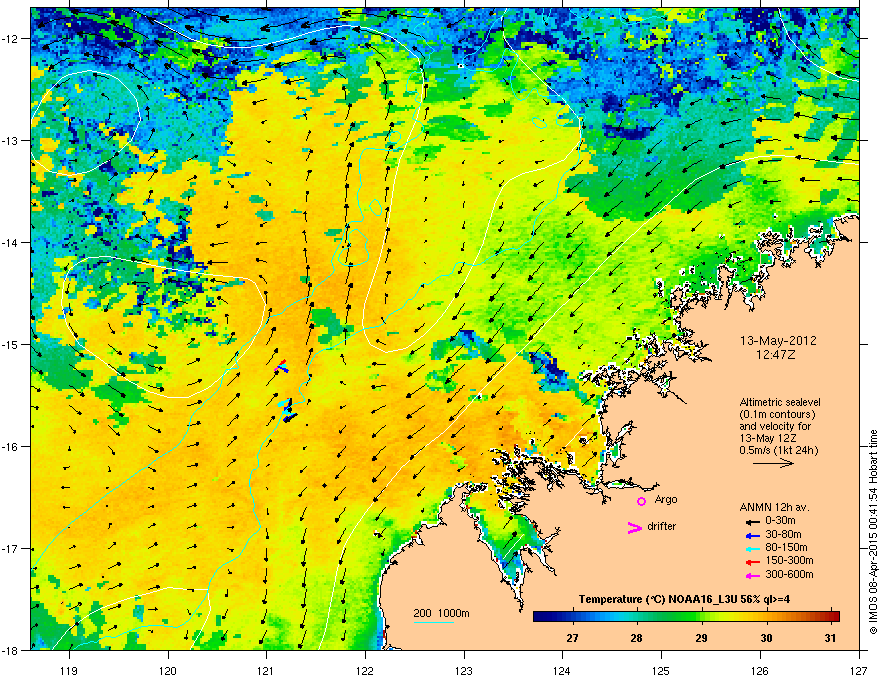
Task: Click the colorbar tick label 27
Action: tap(572, 638)
